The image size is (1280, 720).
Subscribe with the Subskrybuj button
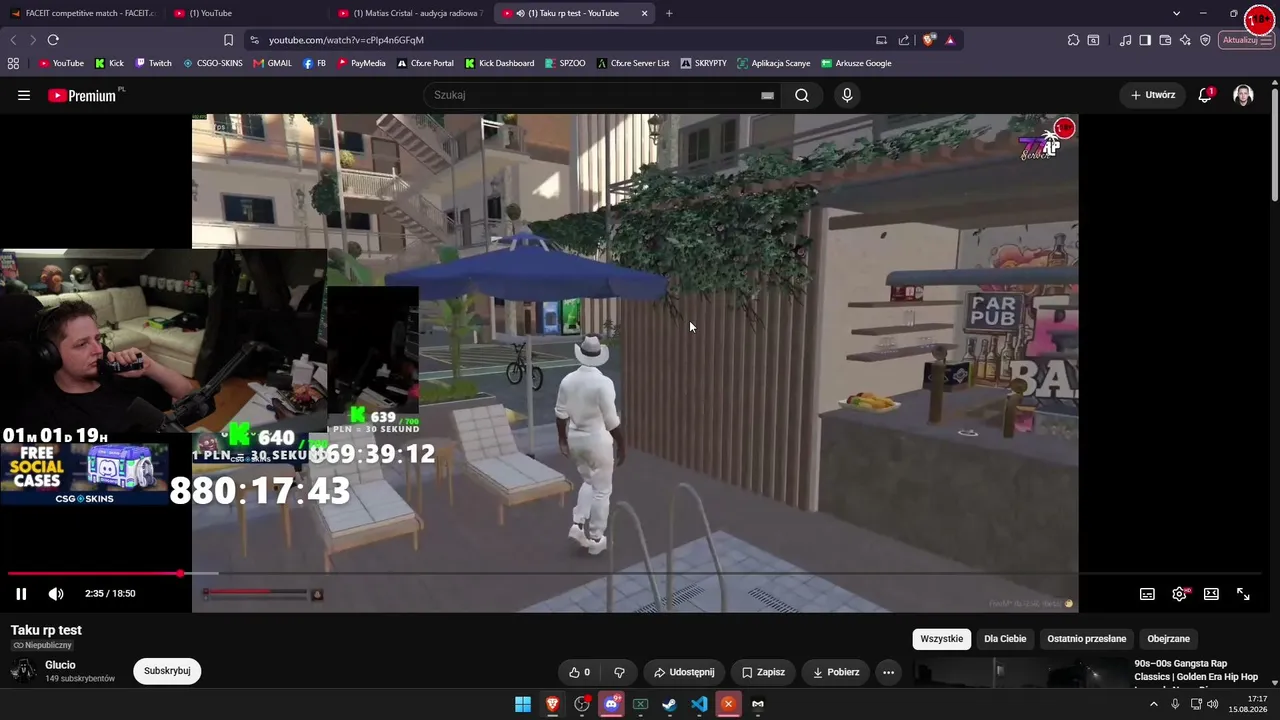pyautogui.click(x=167, y=671)
